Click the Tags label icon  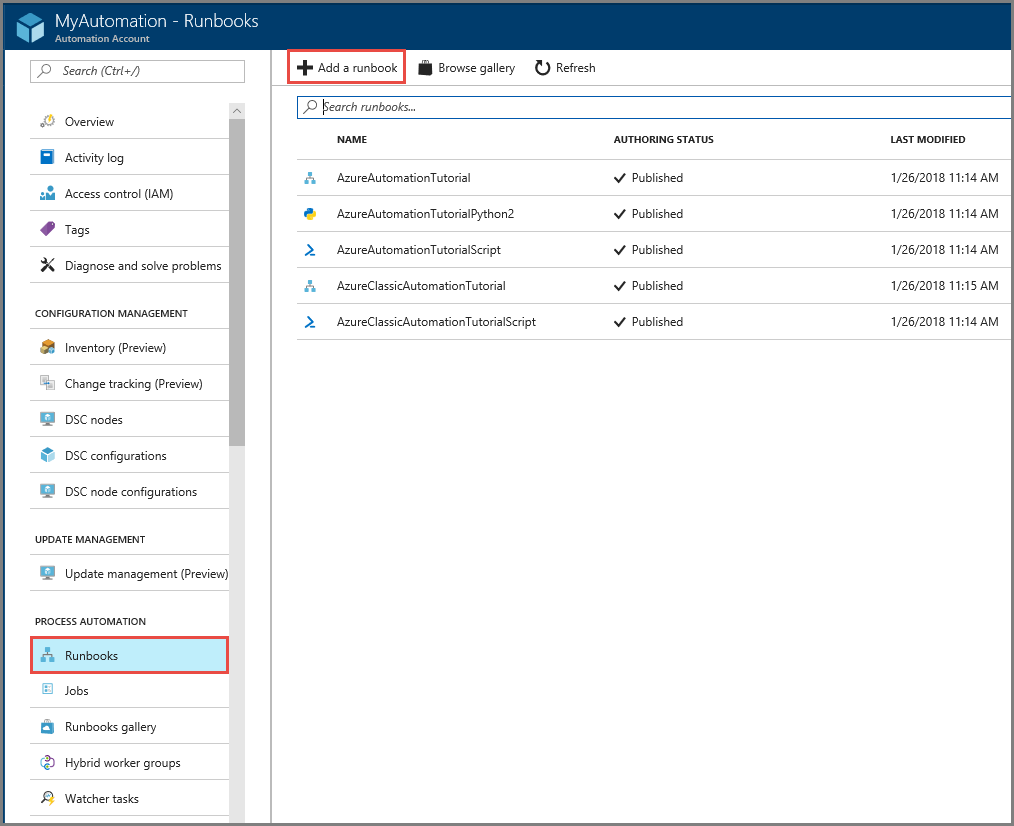pos(47,229)
